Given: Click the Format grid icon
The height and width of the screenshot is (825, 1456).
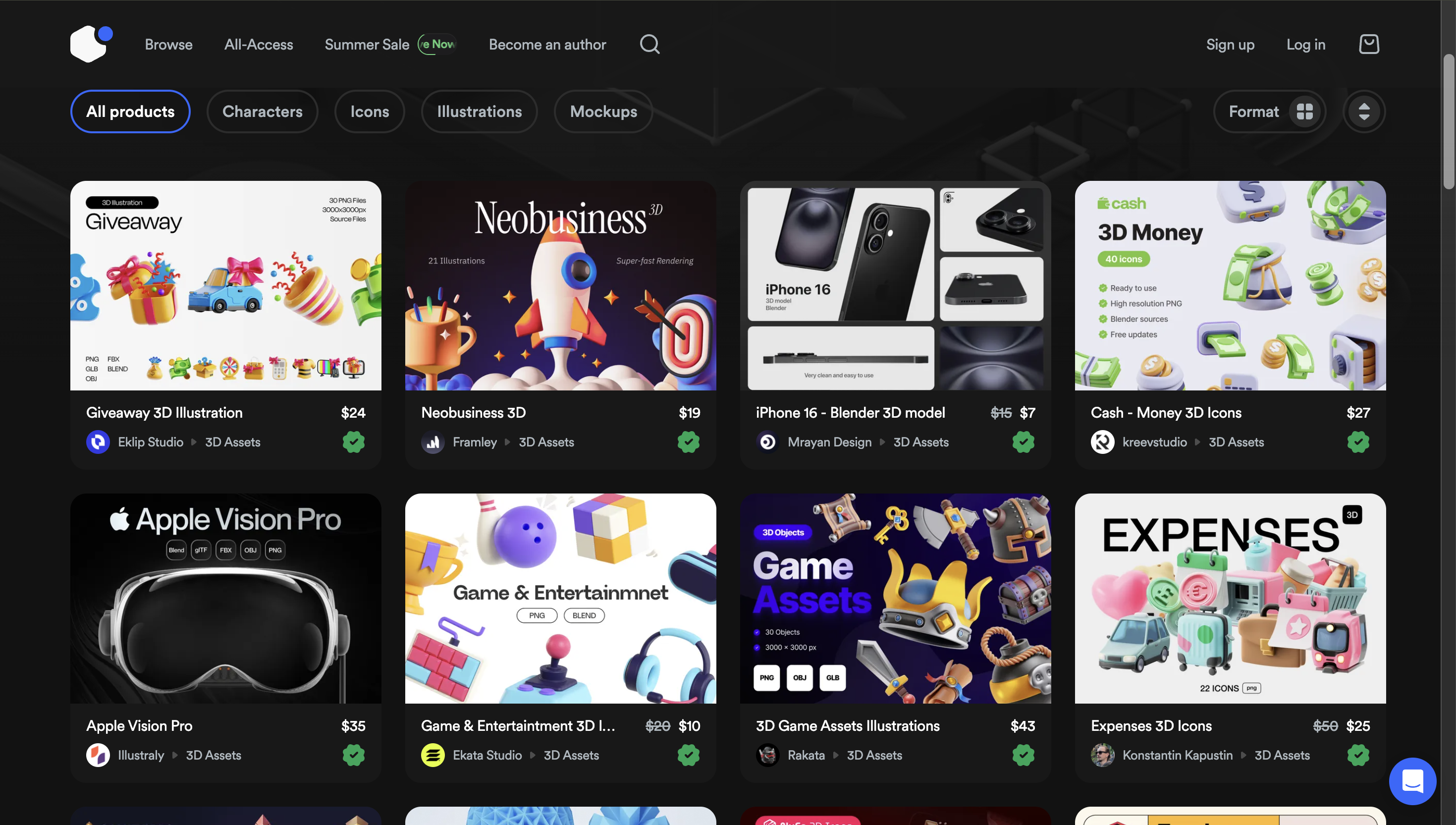Looking at the screenshot, I should pyautogui.click(x=1305, y=111).
